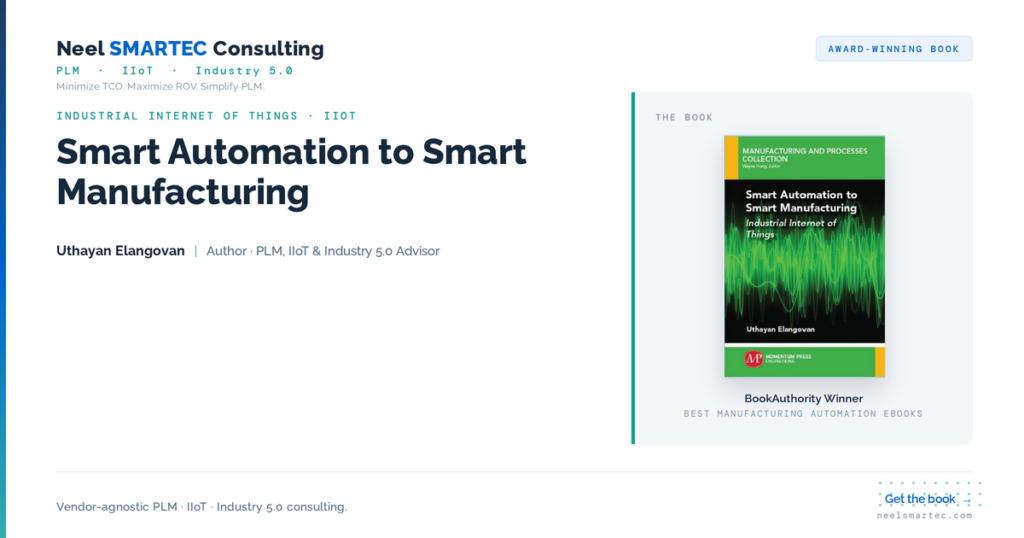Click the Author PLM, IIoT & Industry 5.0 Advisor text
The height and width of the screenshot is (538, 1024).
pyautogui.click(x=323, y=251)
